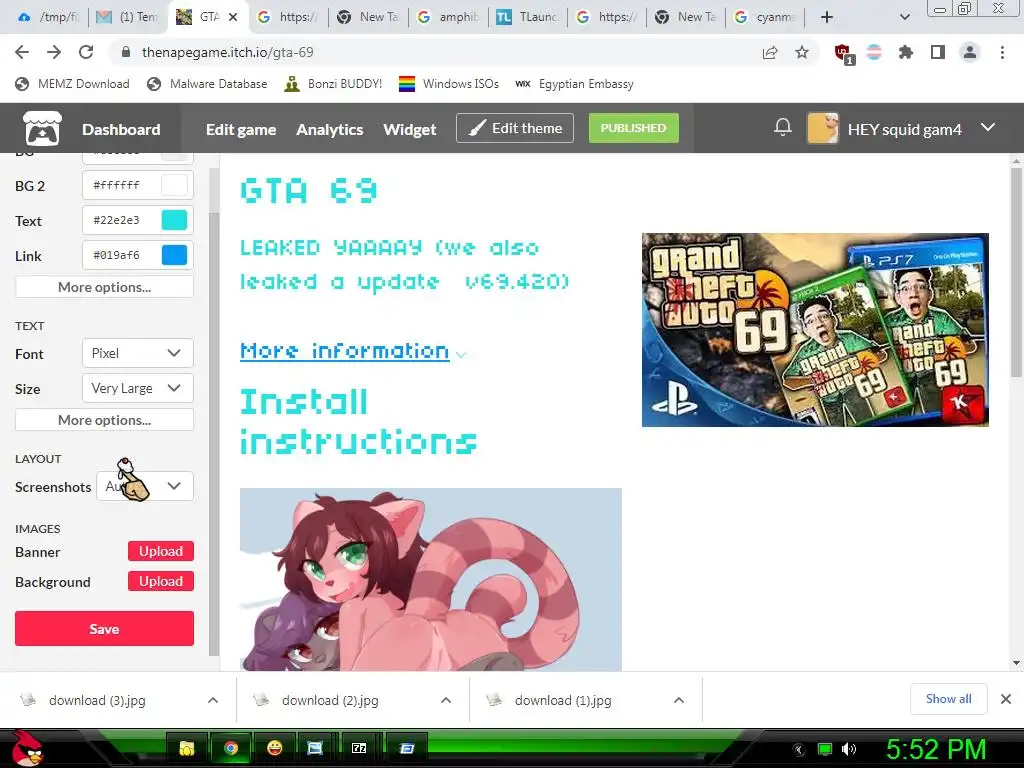The image size is (1024, 768).
Task: Open Chrome's three-dot menu
Action: (1002, 52)
